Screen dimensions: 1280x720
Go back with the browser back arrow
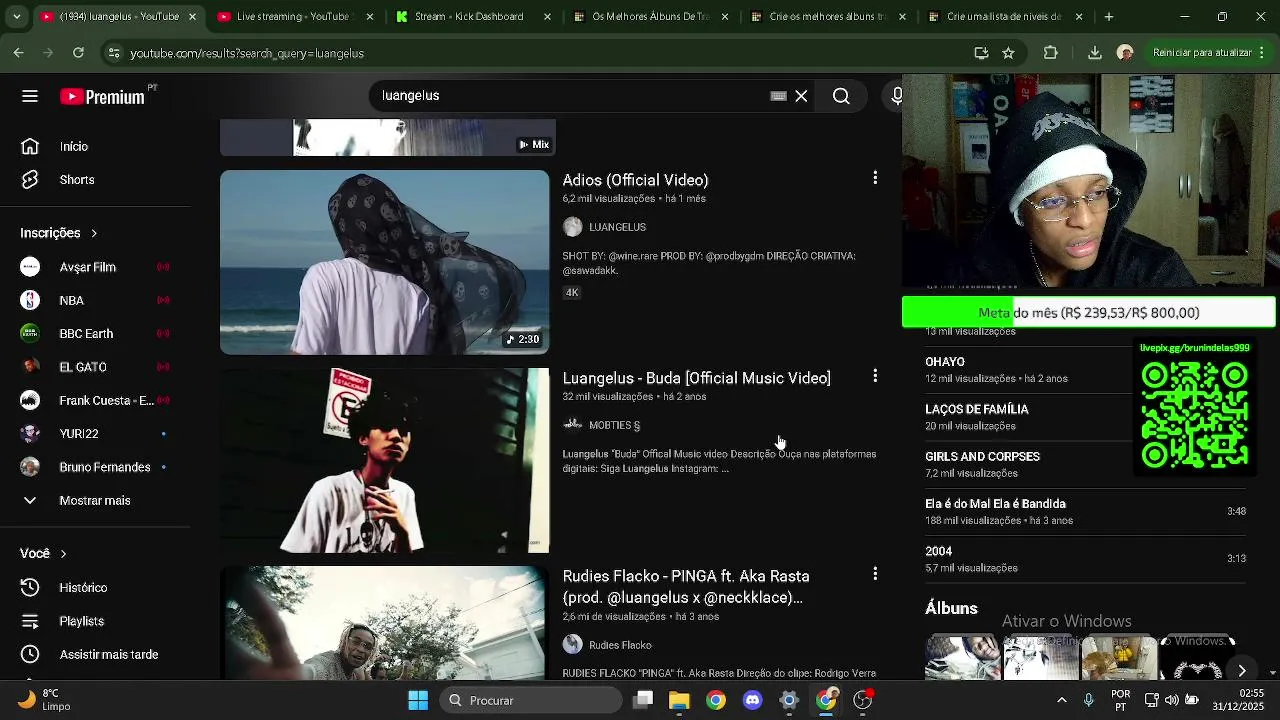click(19, 53)
